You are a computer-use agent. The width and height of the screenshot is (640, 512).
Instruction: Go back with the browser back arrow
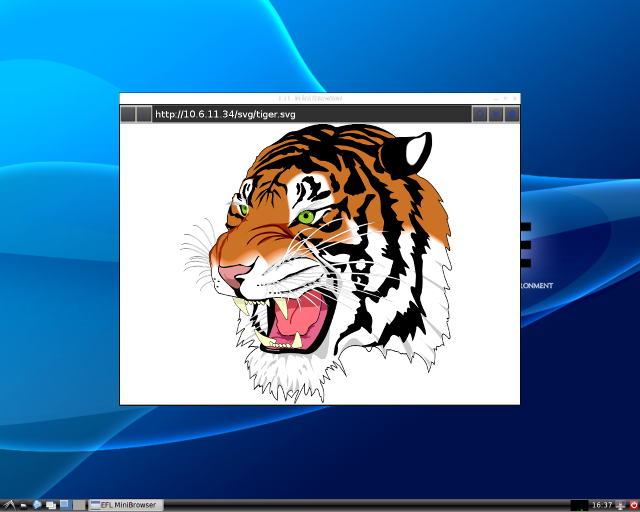[129, 114]
